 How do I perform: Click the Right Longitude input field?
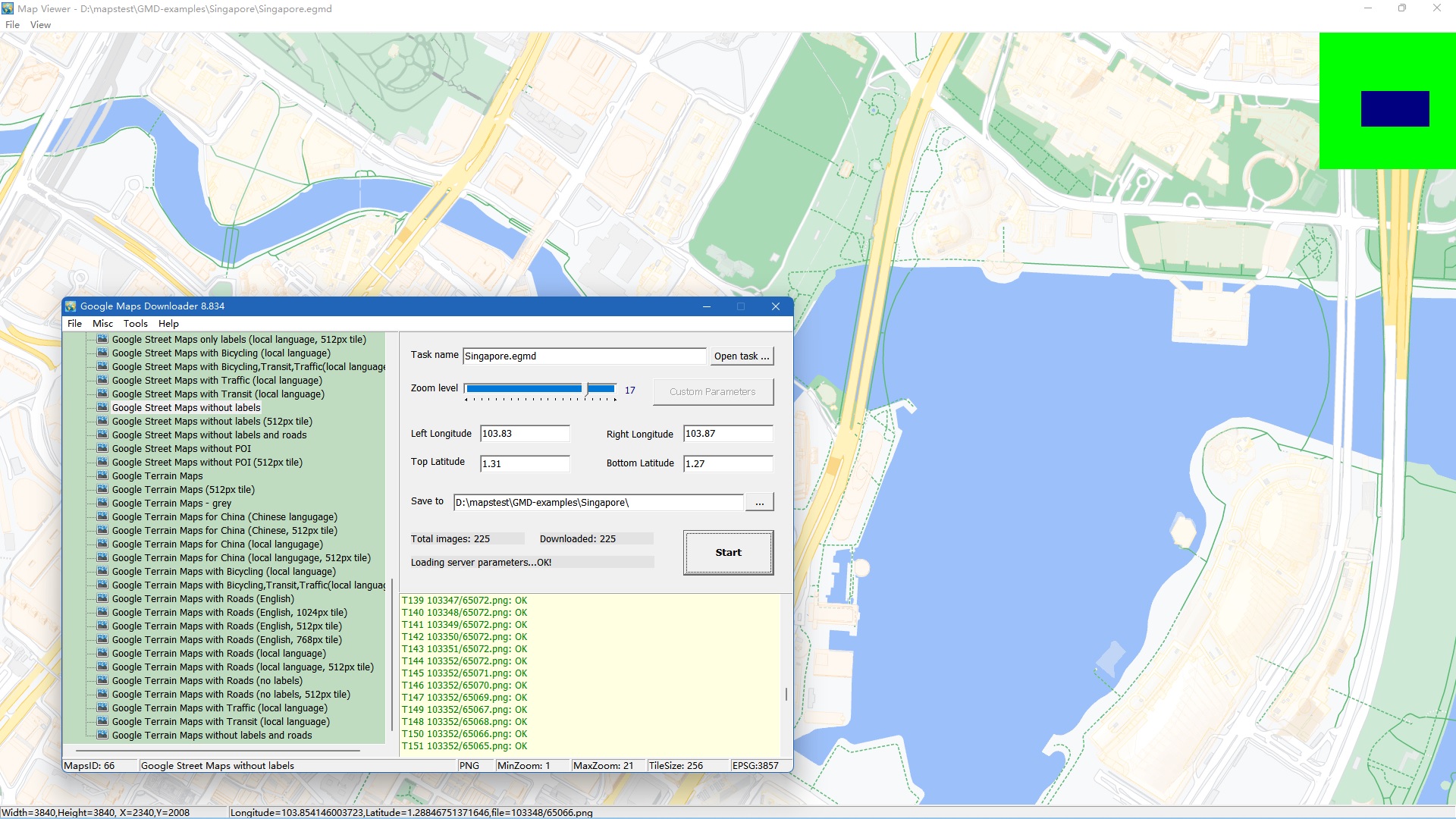click(x=728, y=434)
